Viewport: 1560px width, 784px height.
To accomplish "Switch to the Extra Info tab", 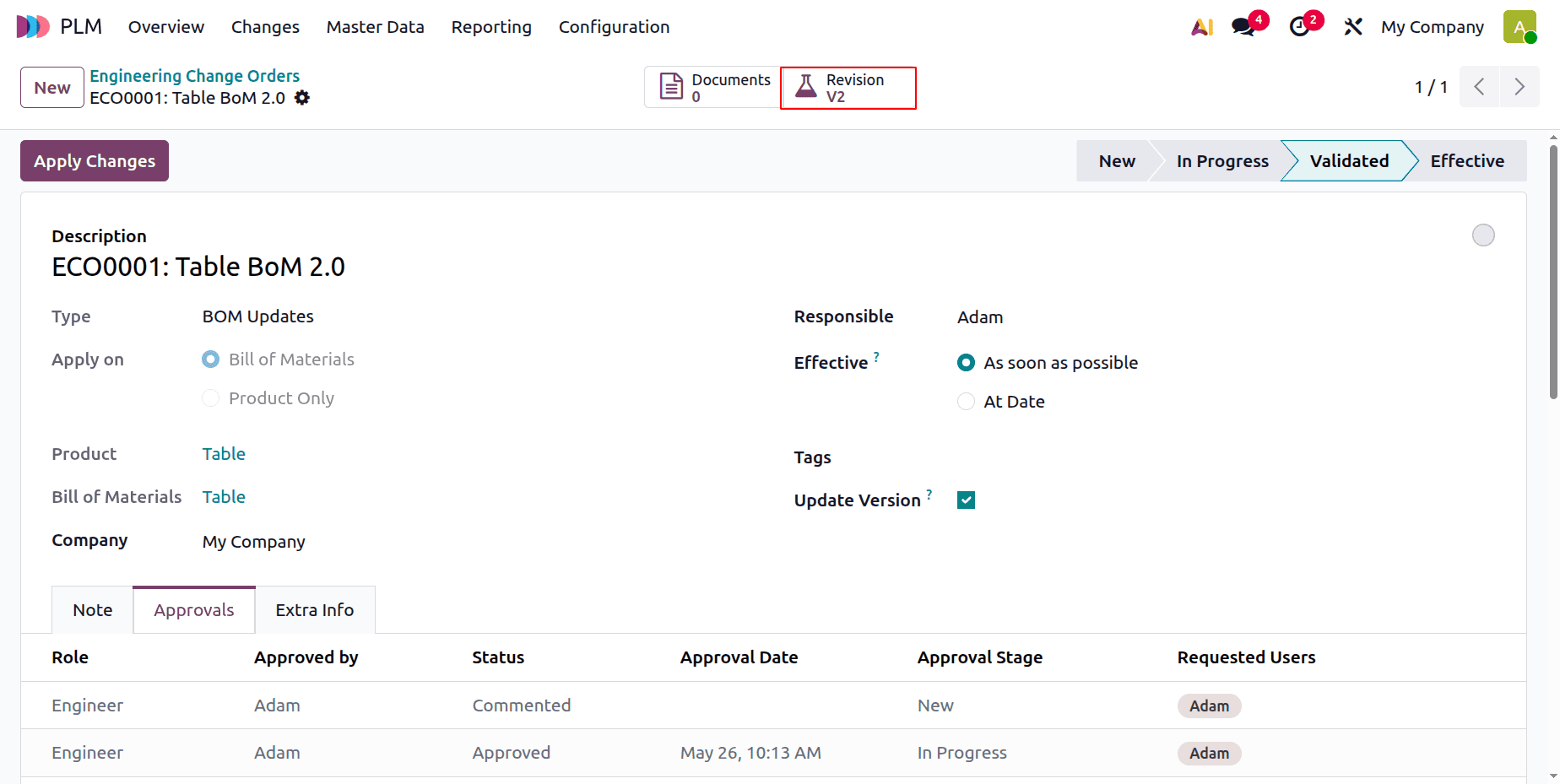I will coord(315,610).
